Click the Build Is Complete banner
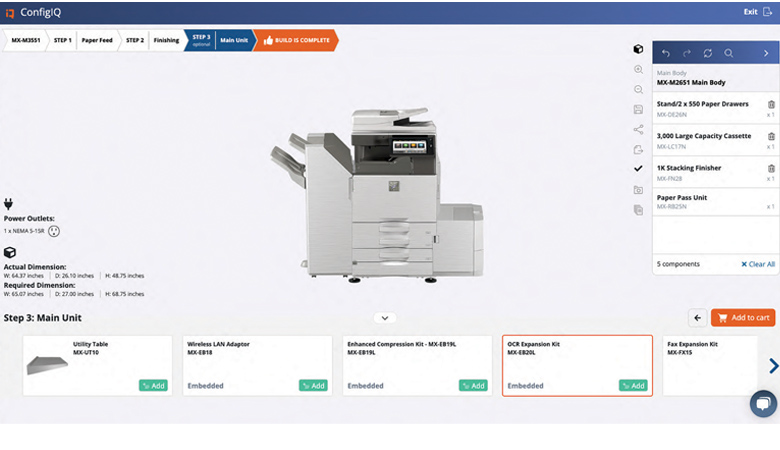Viewport: 780px width, 450px height. tap(296, 40)
